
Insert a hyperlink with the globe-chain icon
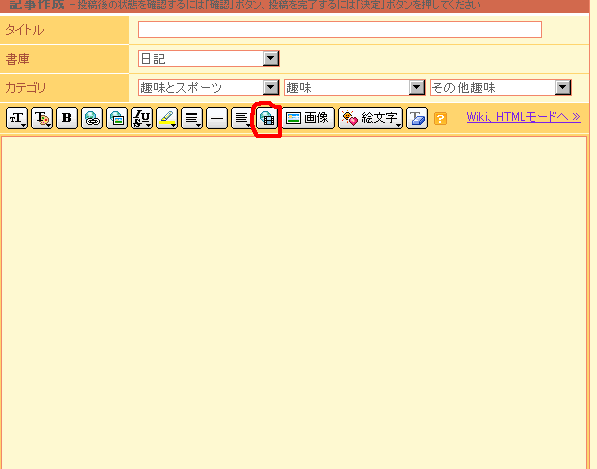pos(92,118)
